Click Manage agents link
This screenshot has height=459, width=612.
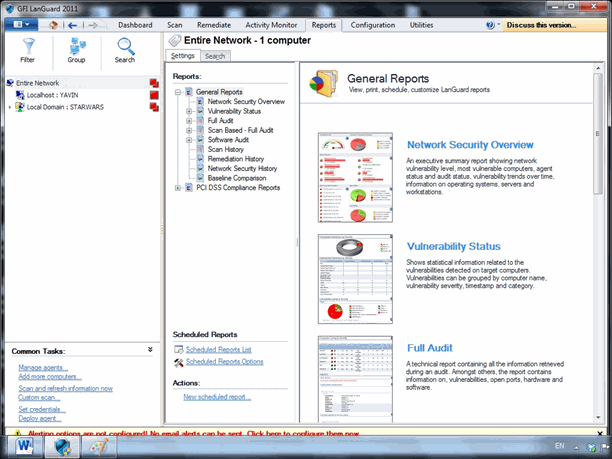click(43, 368)
